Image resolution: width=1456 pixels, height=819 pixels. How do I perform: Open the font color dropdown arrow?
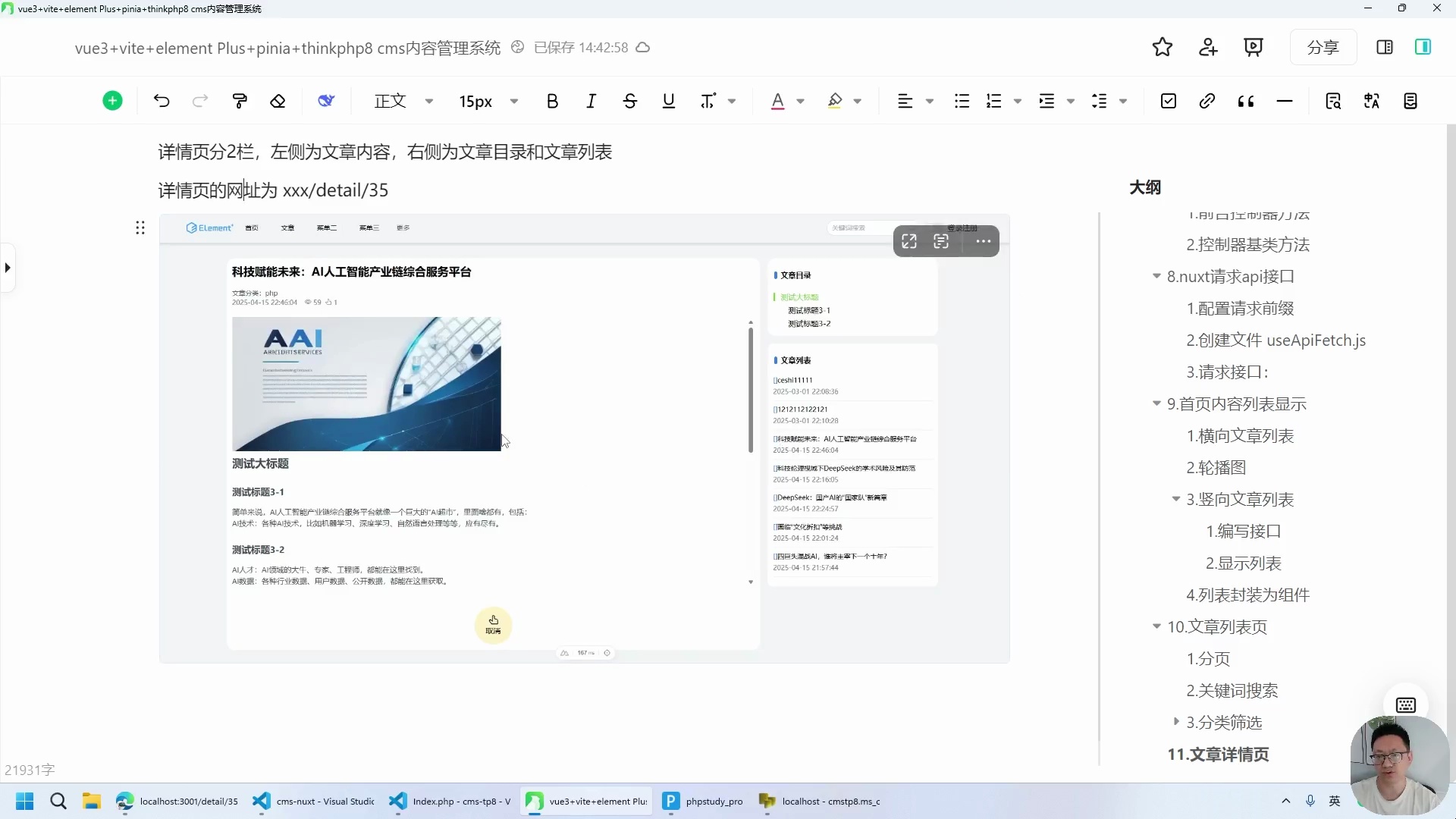(801, 101)
